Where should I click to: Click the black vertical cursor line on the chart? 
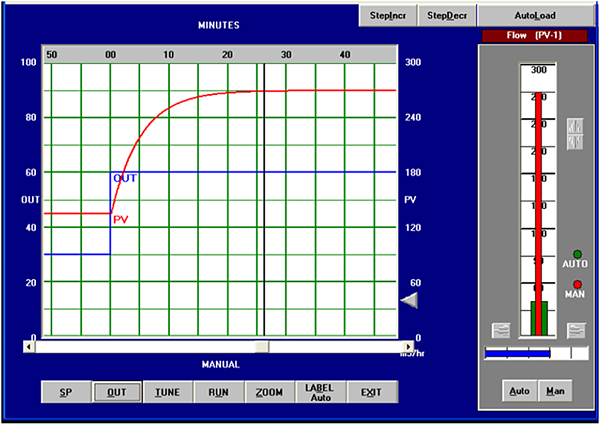click(x=264, y=200)
